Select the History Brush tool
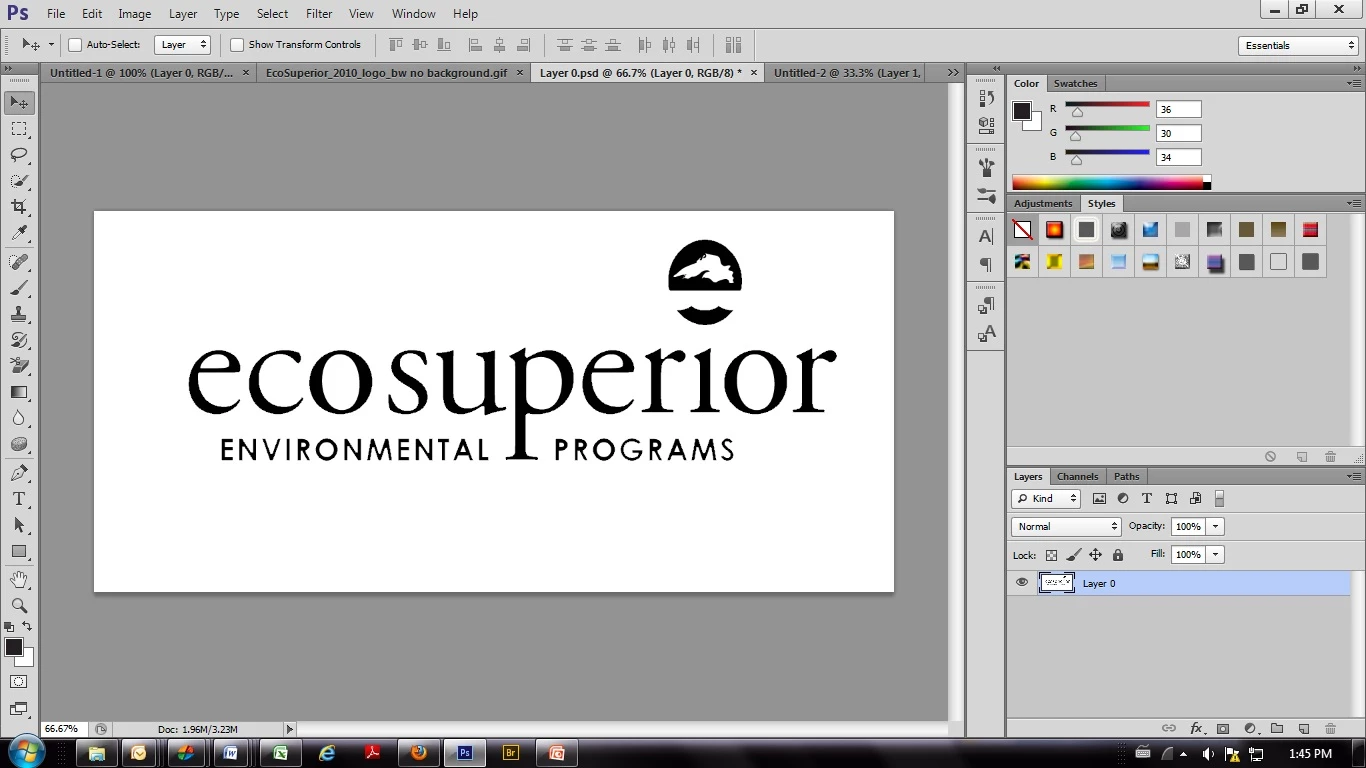Viewport: 1366px width, 768px height. (19, 340)
